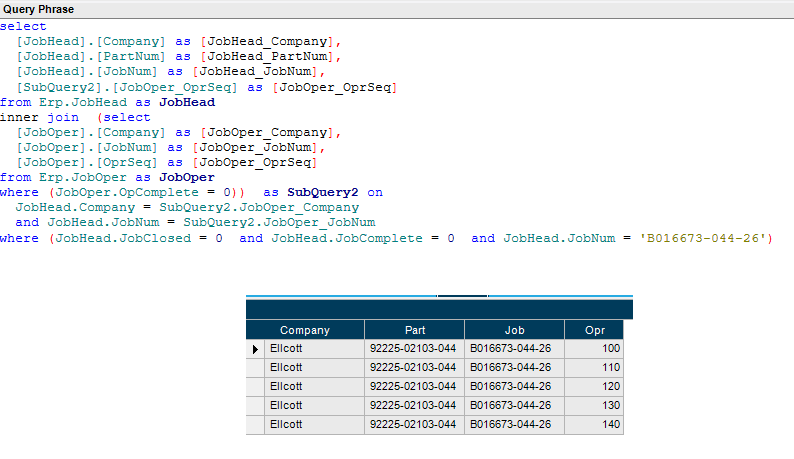Select row indicator arrow for Opr 100
Image resolution: width=794 pixels, height=459 pixels.
255,349
